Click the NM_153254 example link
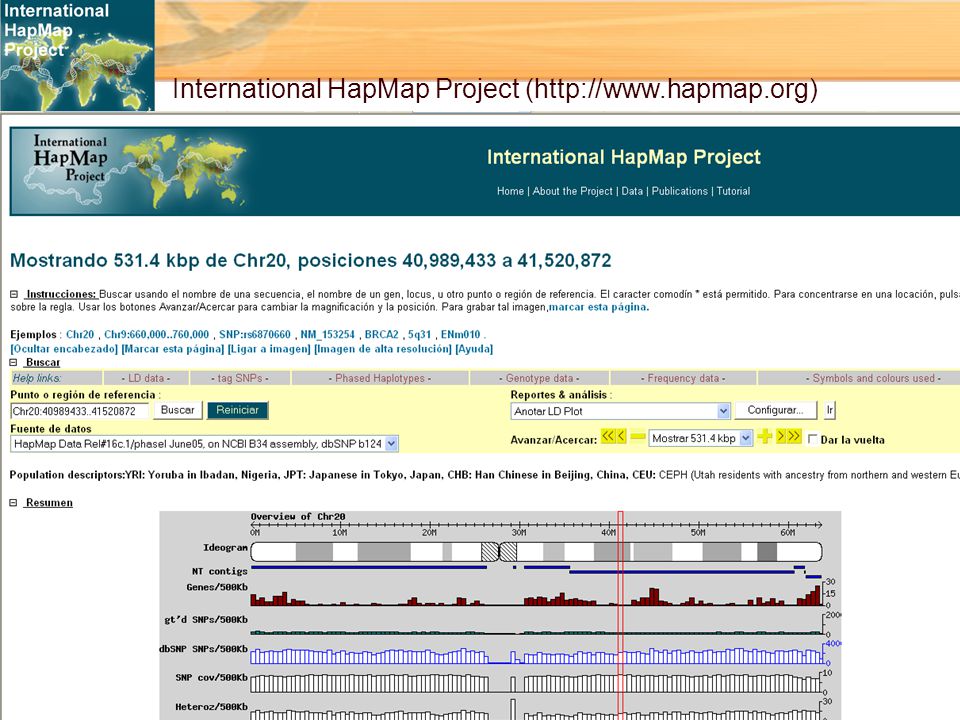Image resolution: width=960 pixels, height=720 pixels. pos(327,335)
